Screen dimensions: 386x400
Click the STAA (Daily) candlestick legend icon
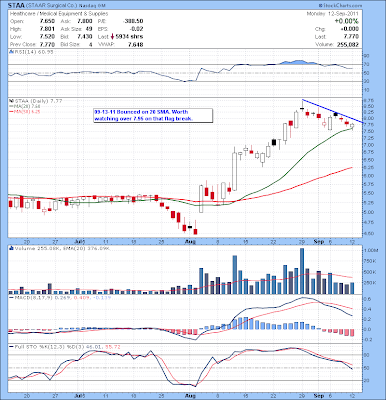tap(10, 101)
